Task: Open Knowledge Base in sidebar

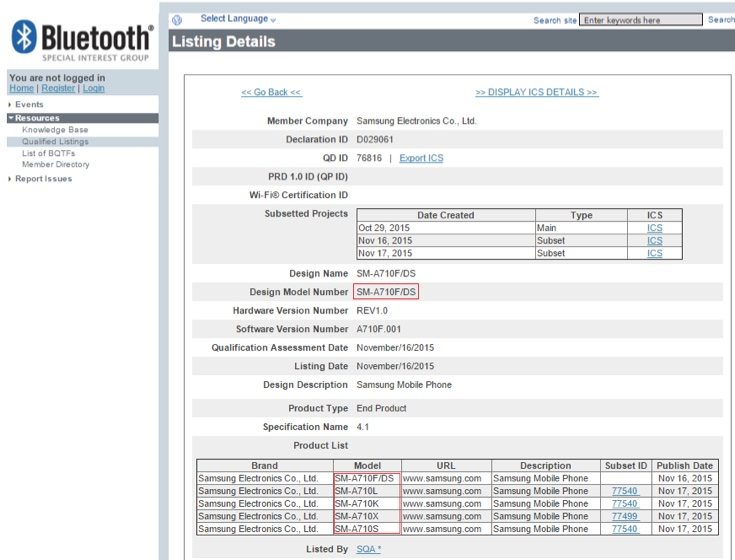Action: coord(55,130)
